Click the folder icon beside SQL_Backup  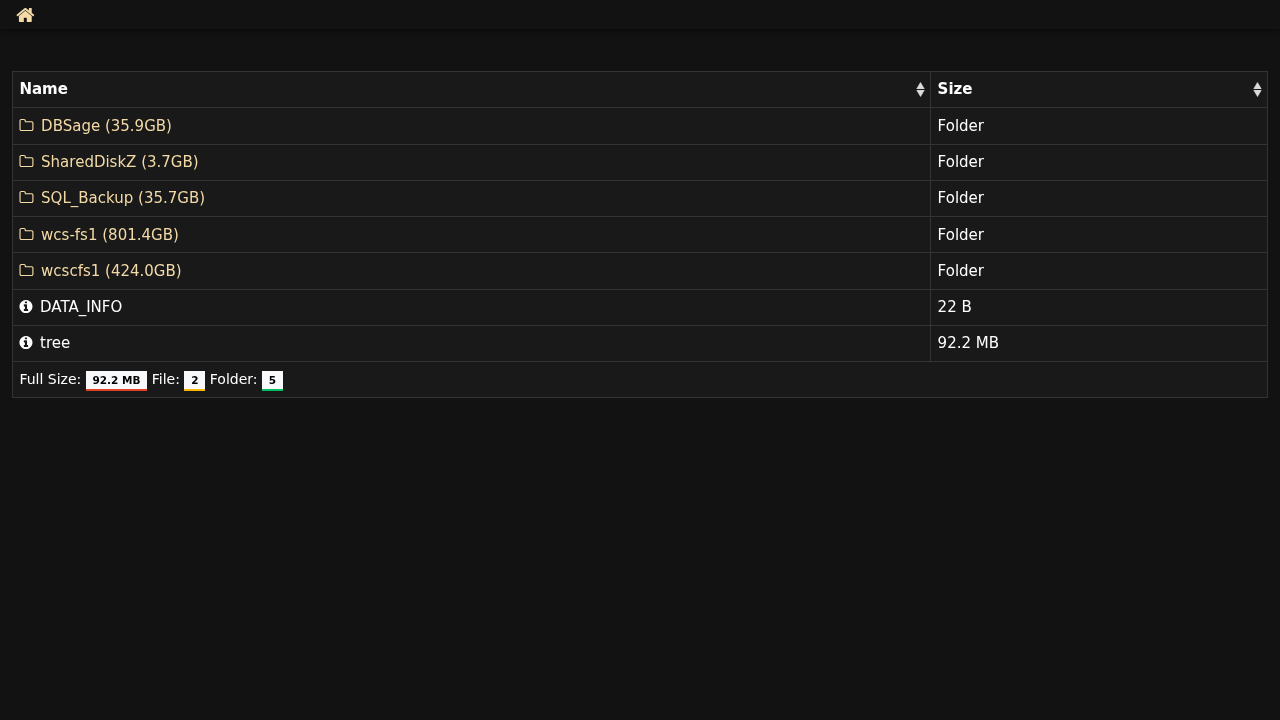tap(27, 198)
